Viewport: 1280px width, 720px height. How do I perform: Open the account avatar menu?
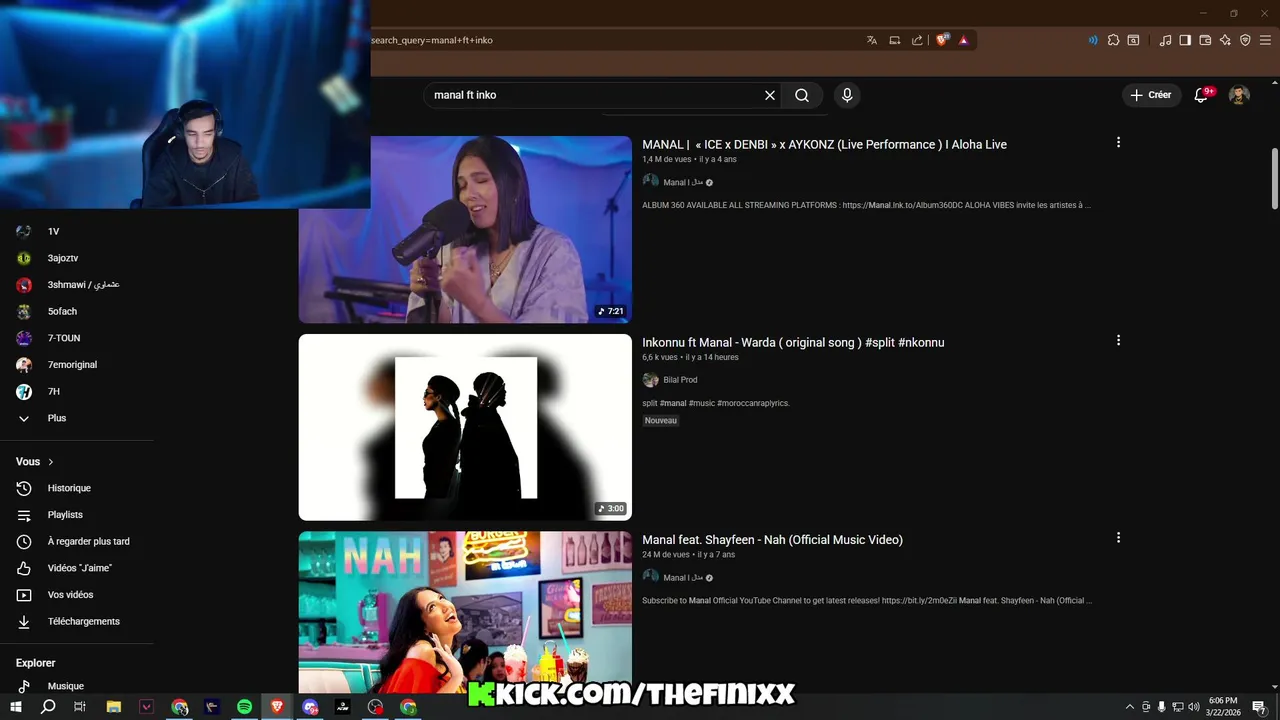pos(1239,95)
